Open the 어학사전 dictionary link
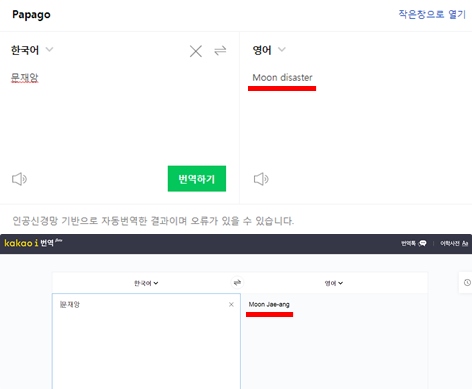The width and height of the screenshot is (472, 389). [x=454, y=243]
